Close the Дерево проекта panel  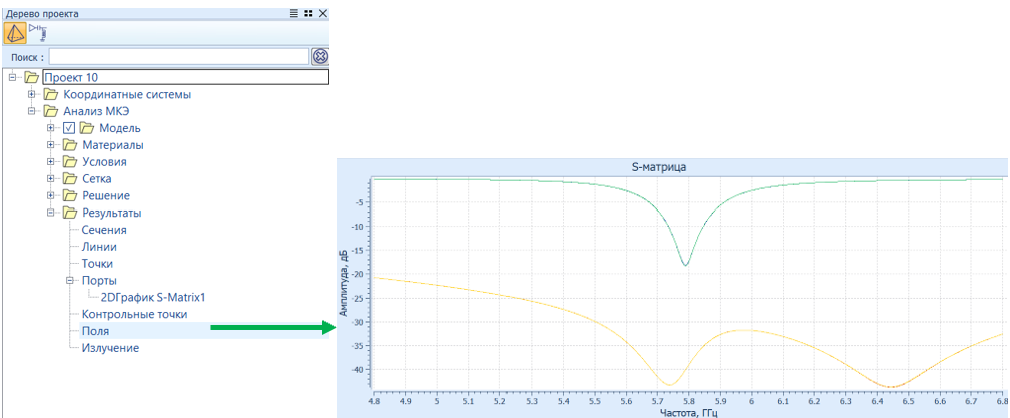(322, 13)
